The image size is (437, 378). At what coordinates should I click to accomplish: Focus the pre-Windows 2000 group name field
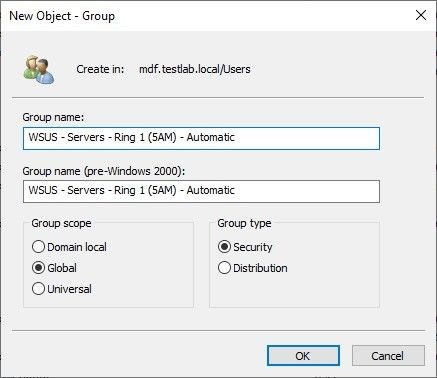[x=201, y=191]
